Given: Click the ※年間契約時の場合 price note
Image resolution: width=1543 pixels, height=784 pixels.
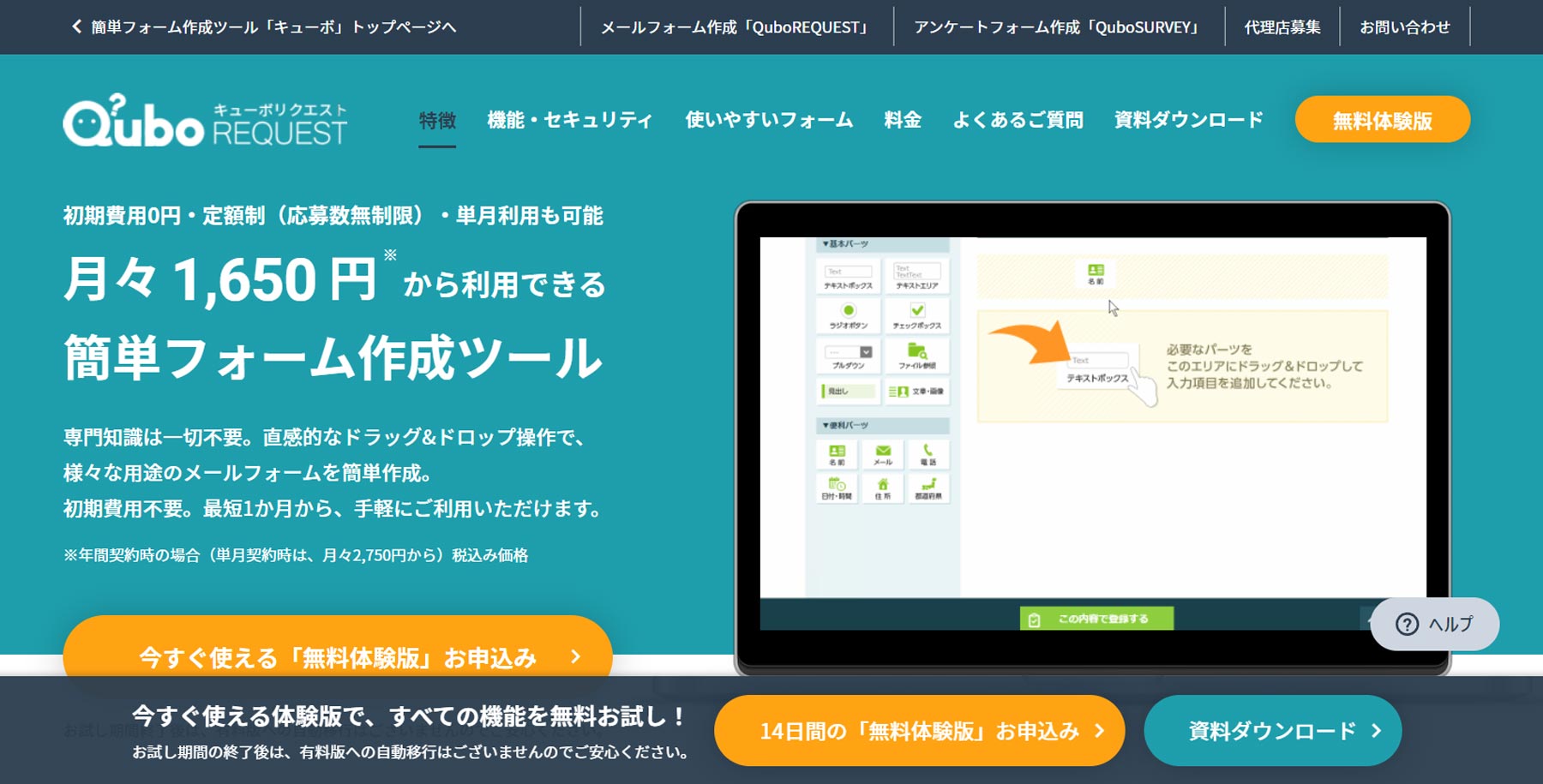Looking at the screenshot, I should 296,555.
